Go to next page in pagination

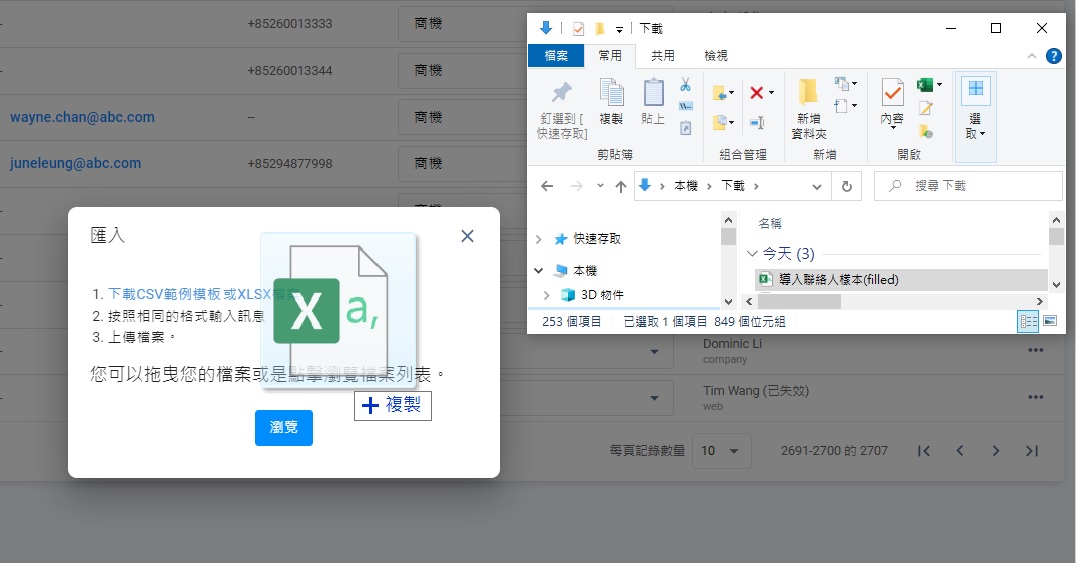(995, 451)
